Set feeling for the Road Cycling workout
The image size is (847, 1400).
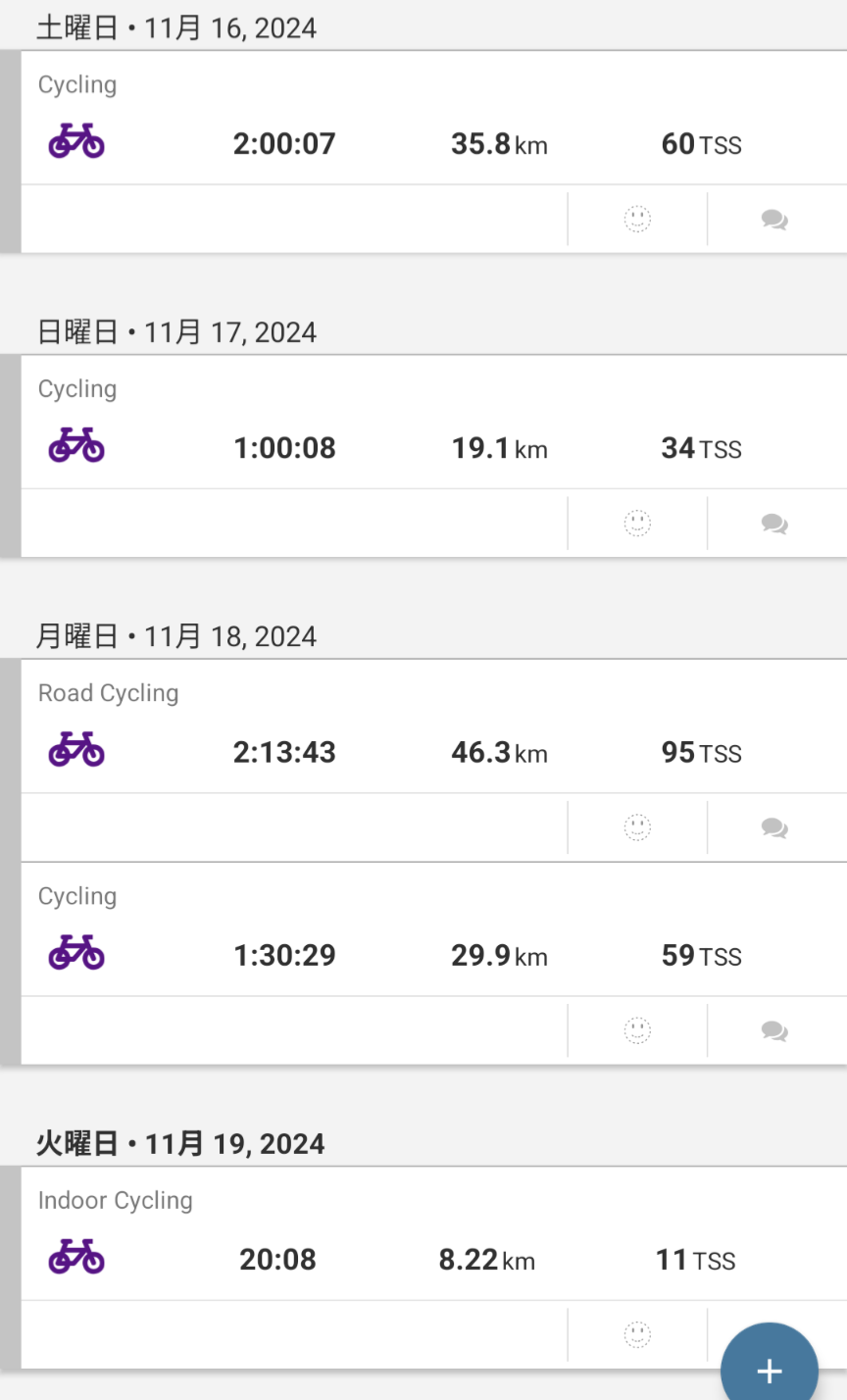(637, 827)
